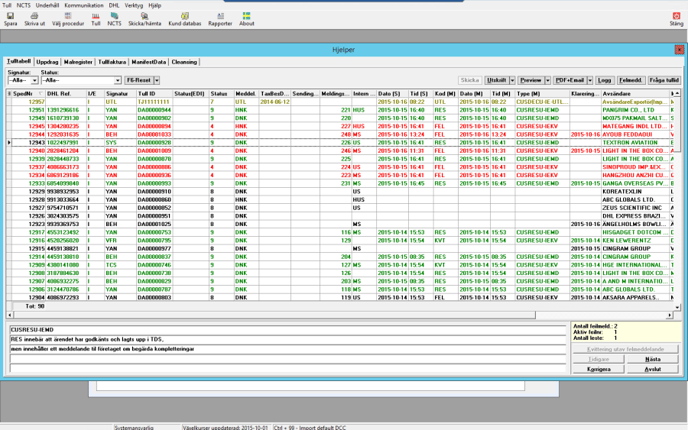Click the horizontal scrollbar thumb of the table

[x=274, y=315]
